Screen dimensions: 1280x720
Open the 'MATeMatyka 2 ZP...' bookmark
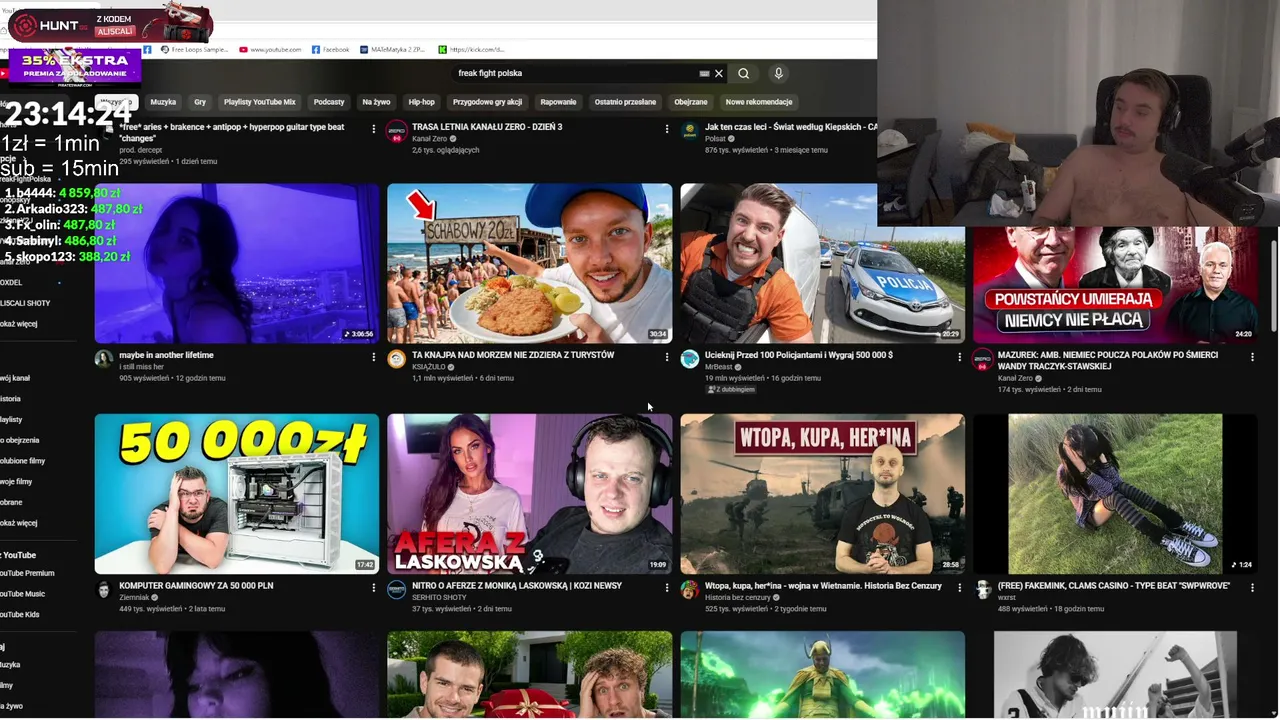392,49
